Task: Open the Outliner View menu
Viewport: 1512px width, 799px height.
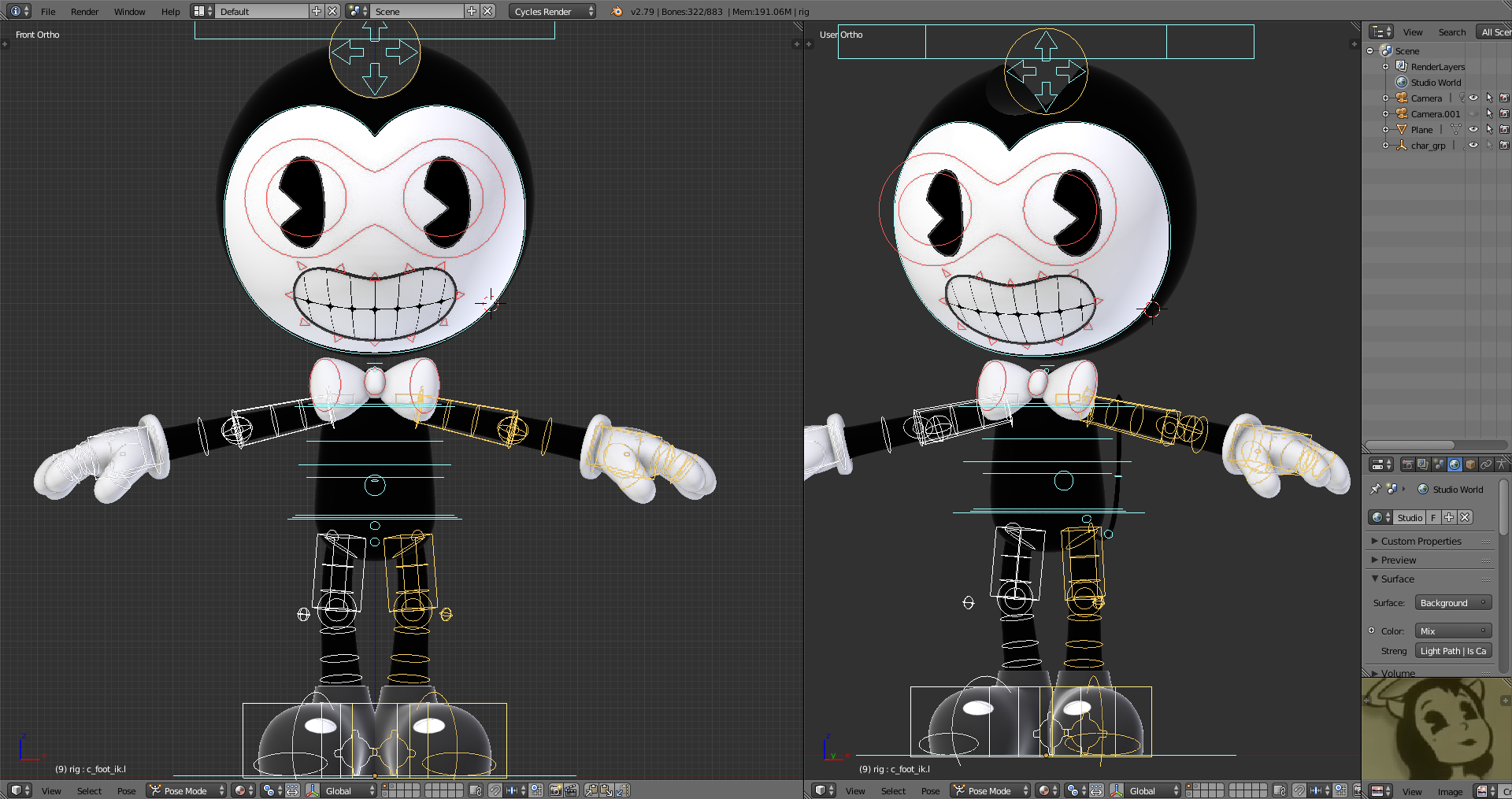Action: [x=1413, y=32]
